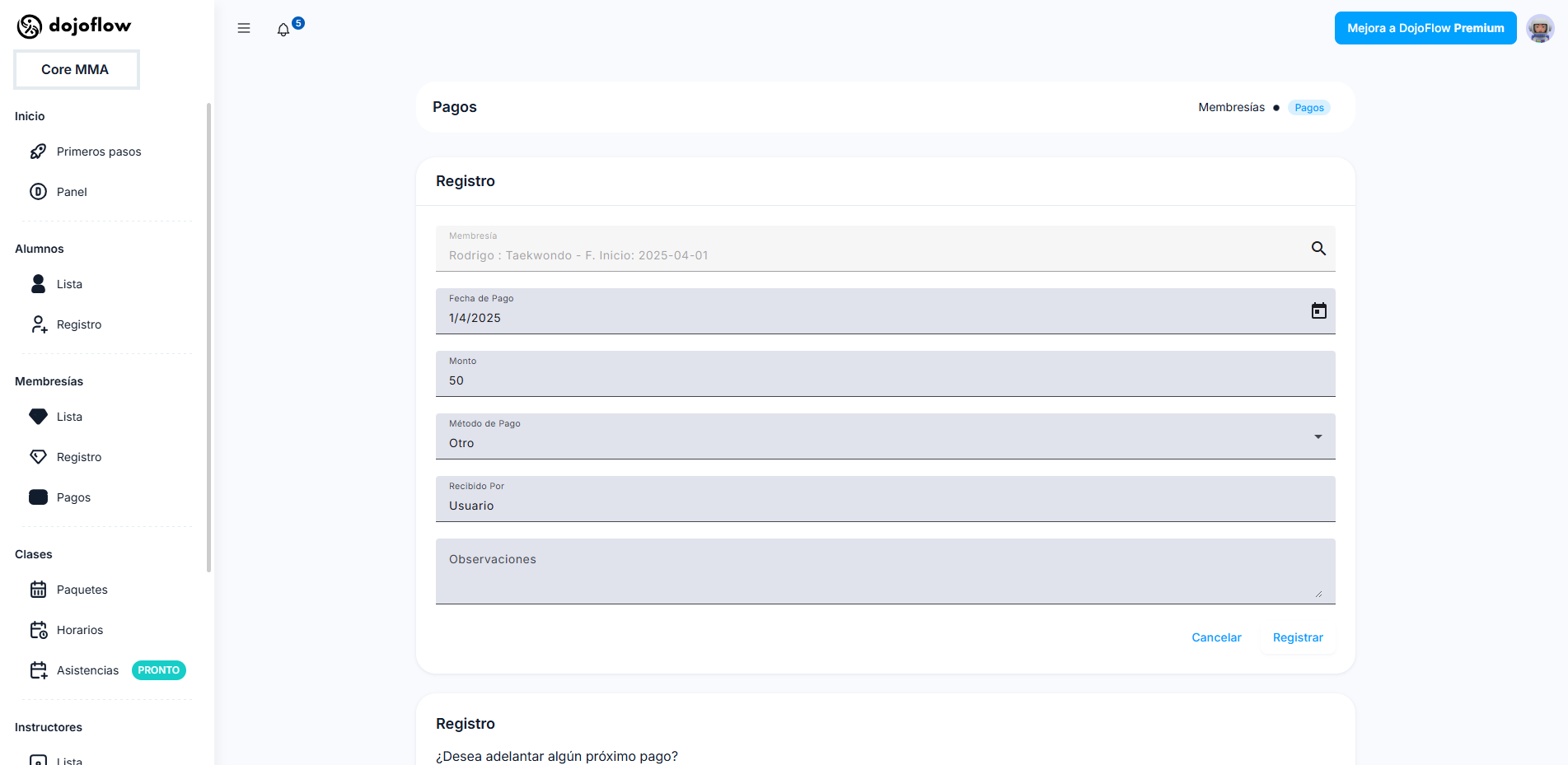Open the Alumnos Lista page
Screen dimensions: 1568x765
point(69,284)
